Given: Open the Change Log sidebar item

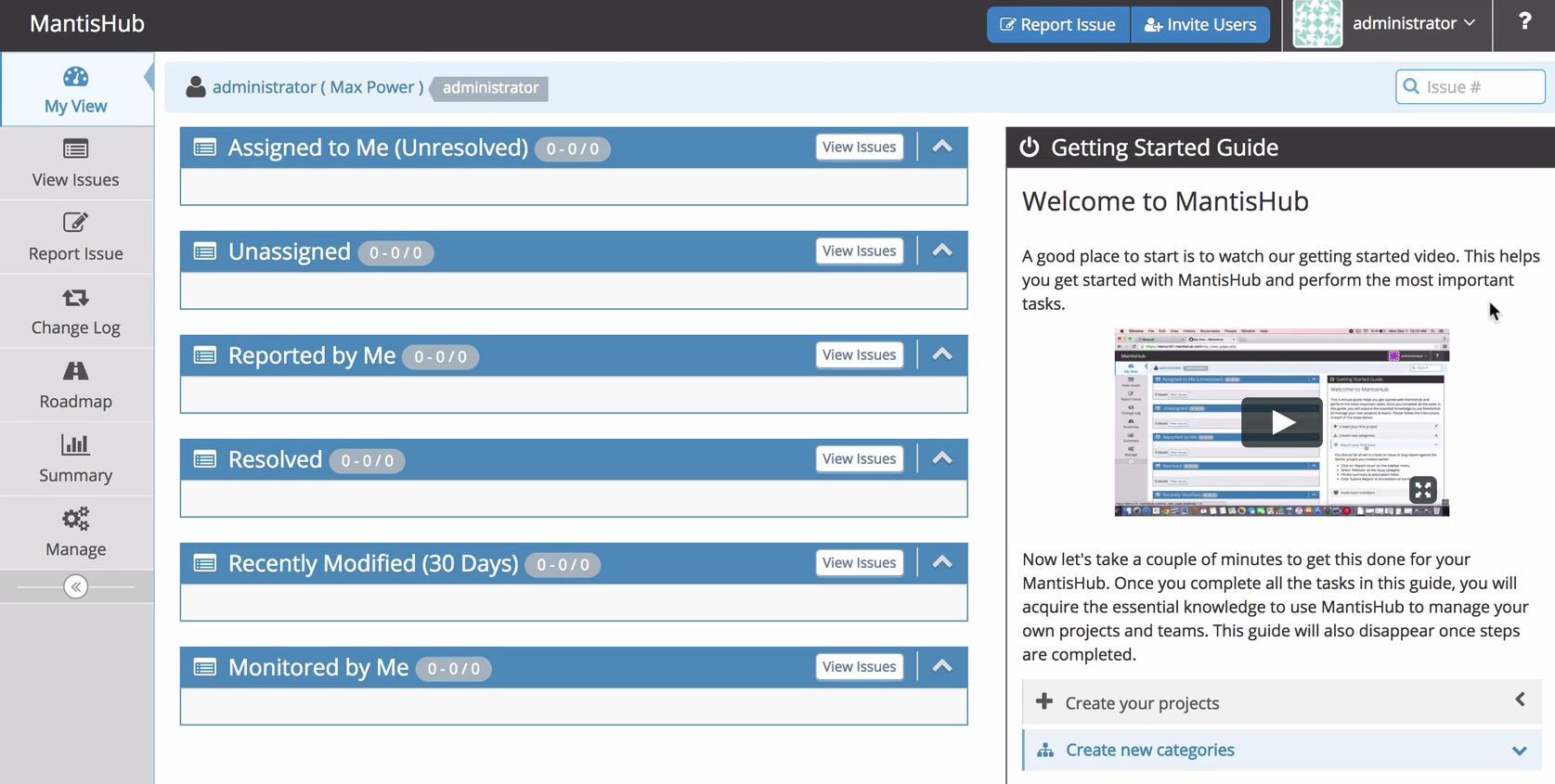Looking at the screenshot, I should [x=76, y=312].
